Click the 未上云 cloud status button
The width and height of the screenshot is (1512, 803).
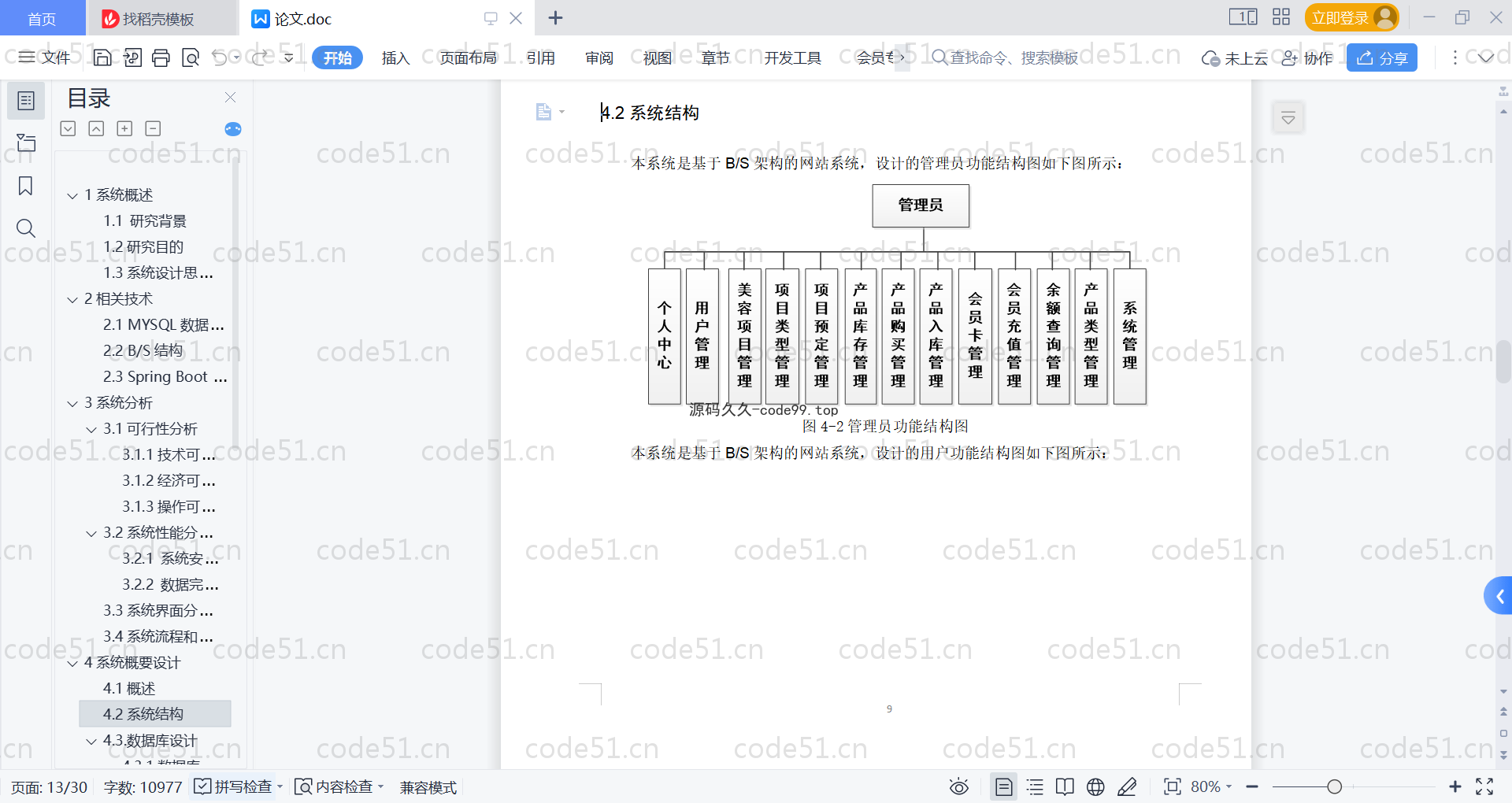[x=1235, y=57]
